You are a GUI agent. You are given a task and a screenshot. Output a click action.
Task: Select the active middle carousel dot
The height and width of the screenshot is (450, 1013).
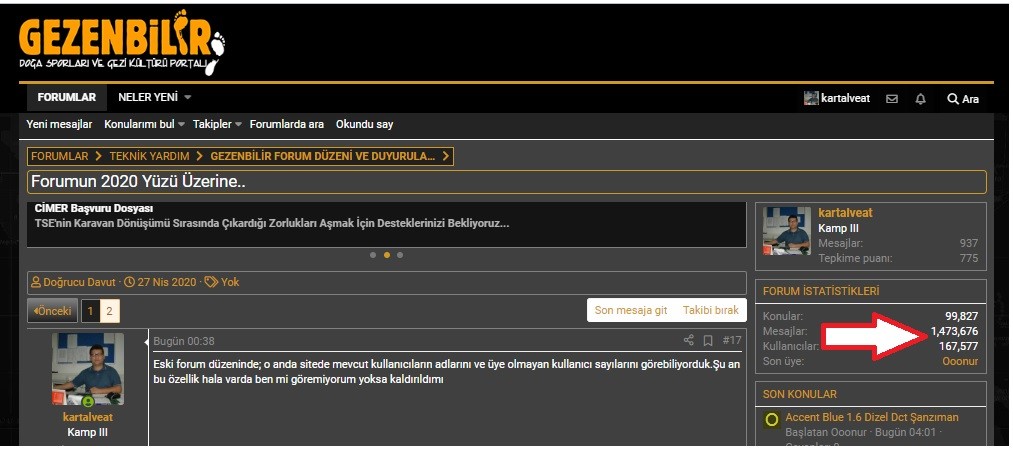(x=387, y=255)
